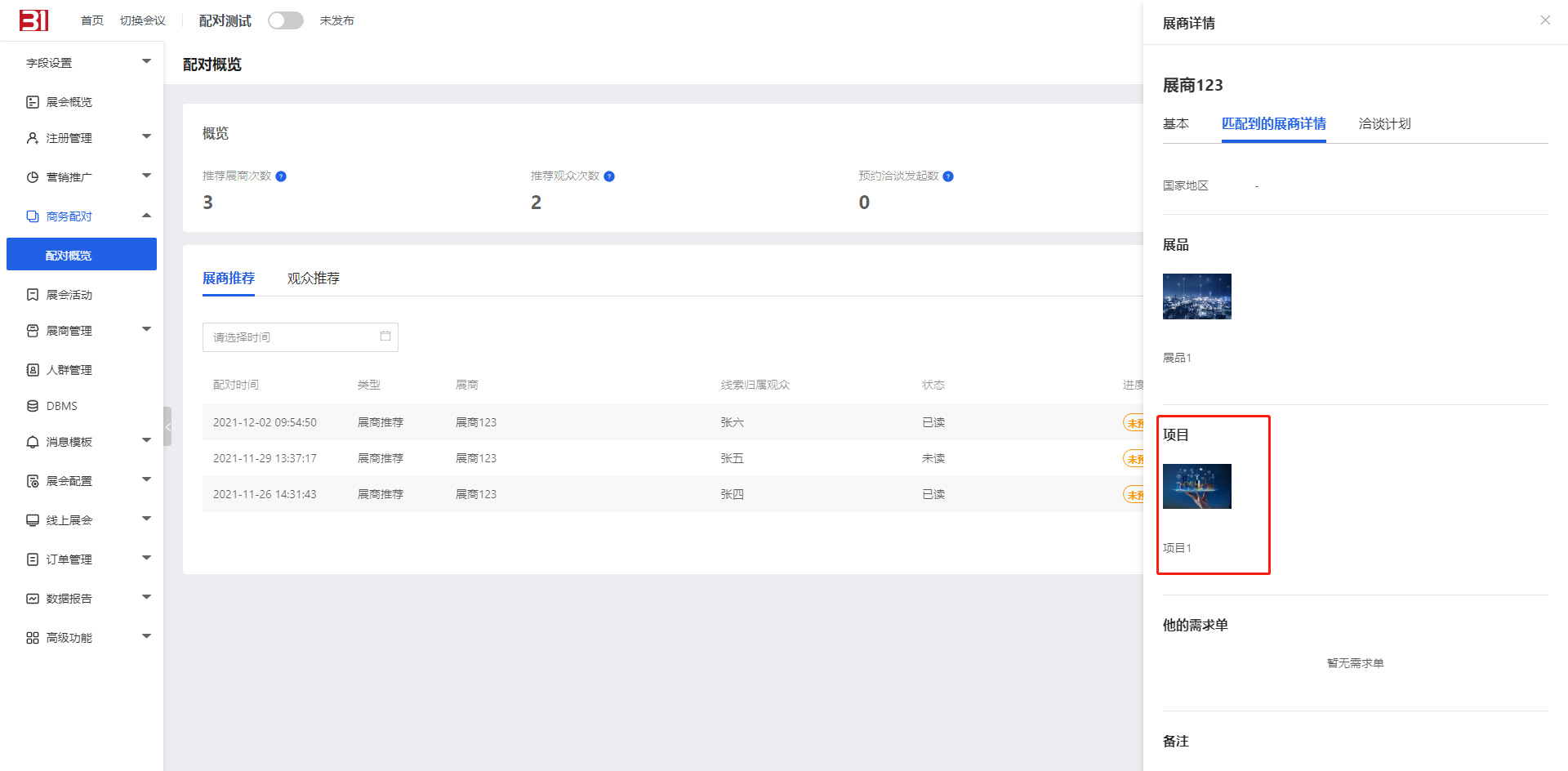Click the 31 logo icon
Viewport: 1568px width, 771px height.
point(33,20)
